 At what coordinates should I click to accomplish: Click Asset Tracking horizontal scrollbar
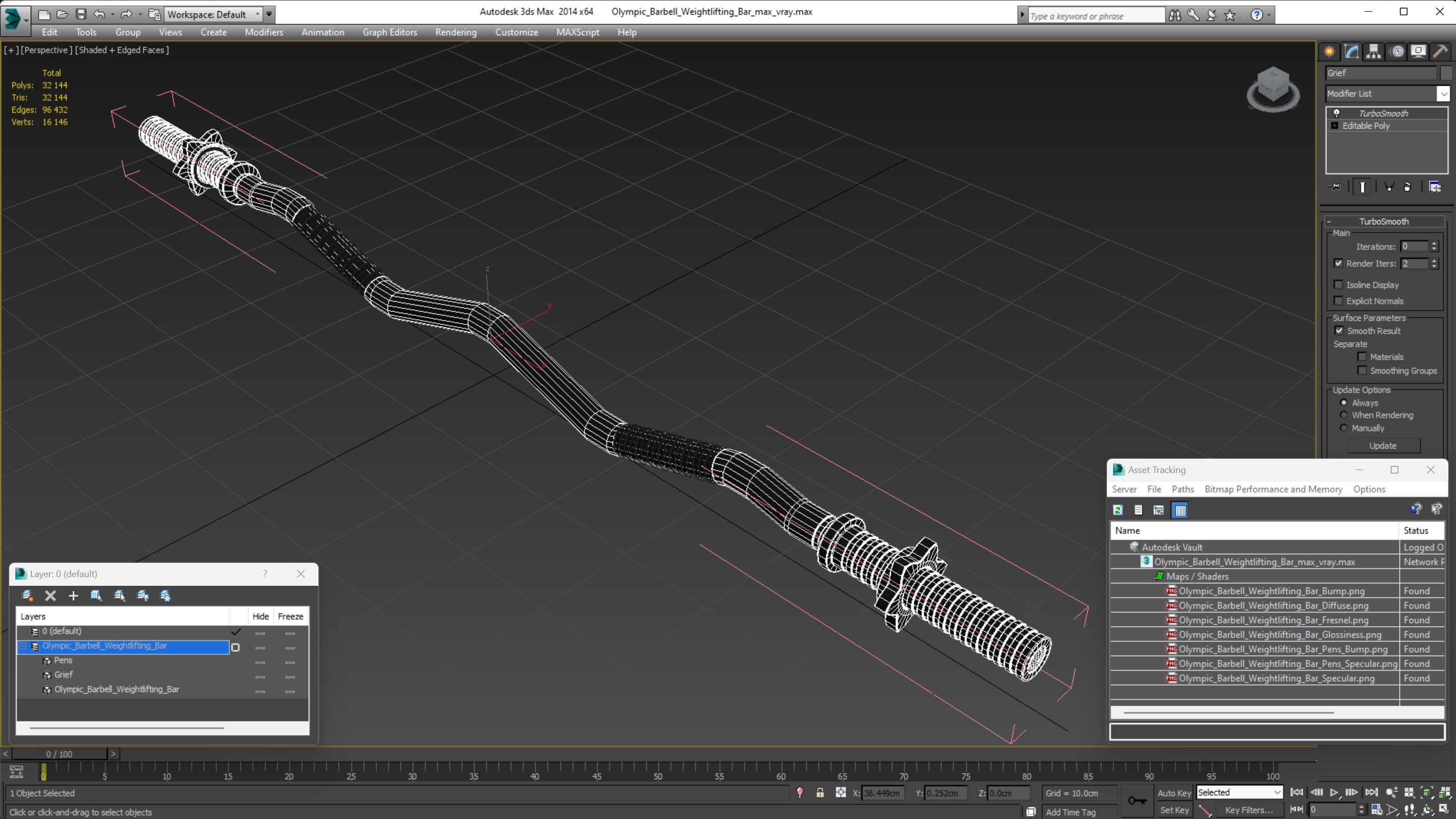[x=1228, y=713]
